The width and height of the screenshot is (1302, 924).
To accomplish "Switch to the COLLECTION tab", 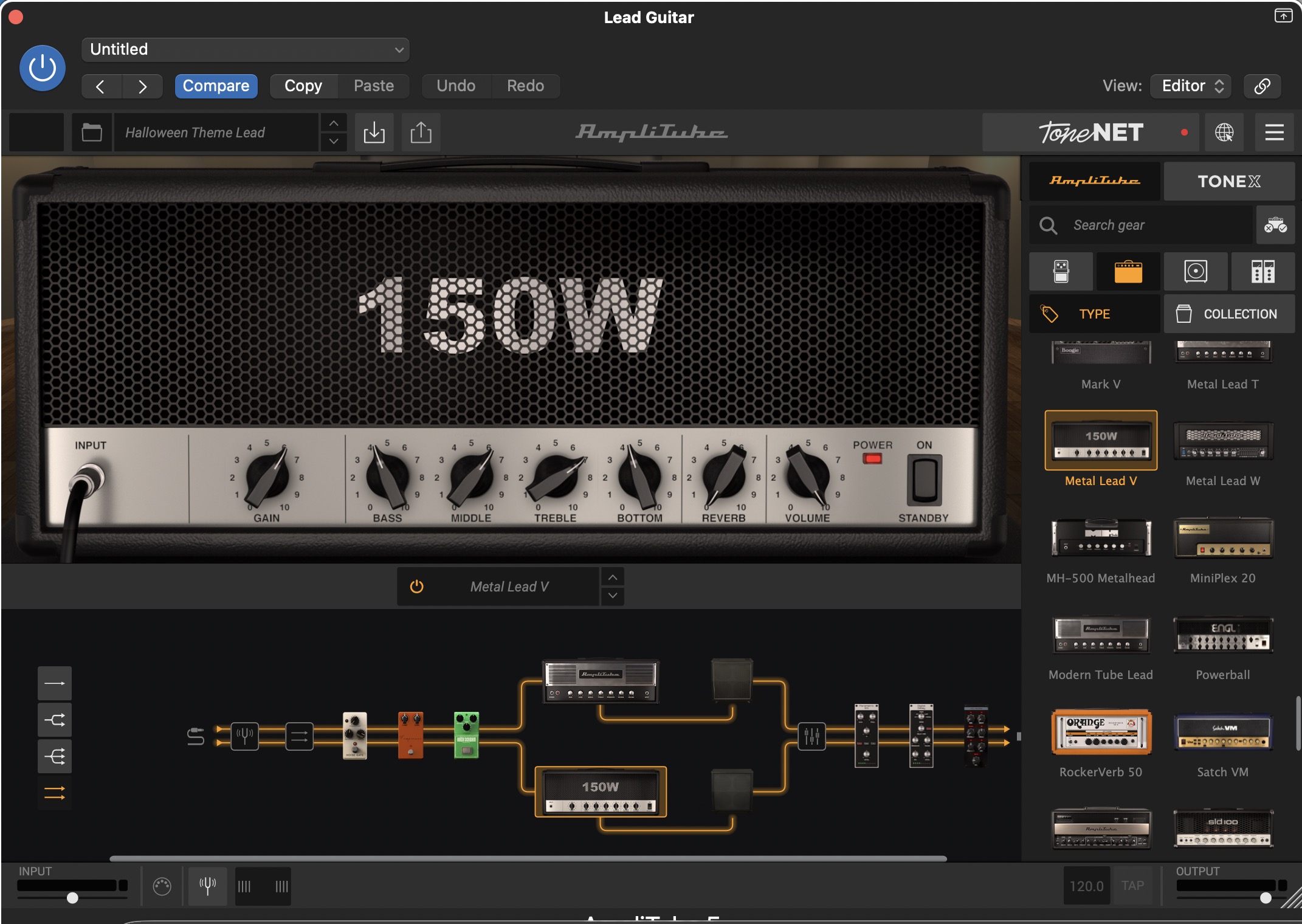I will (1228, 314).
